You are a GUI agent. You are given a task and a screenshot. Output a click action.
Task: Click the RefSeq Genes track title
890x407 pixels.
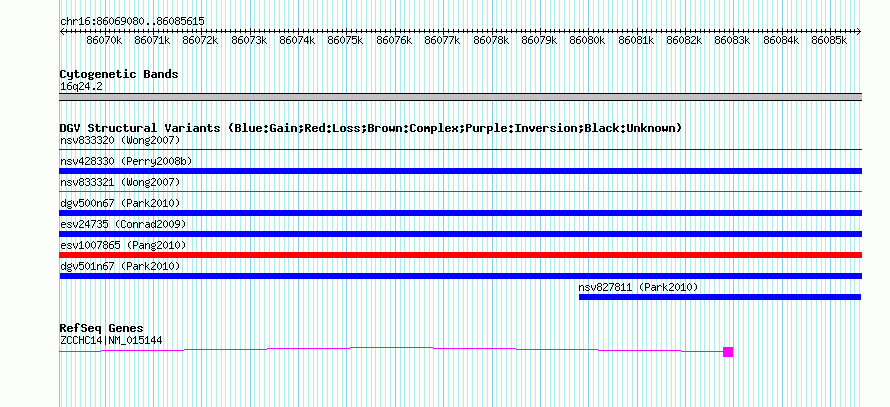click(x=101, y=328)
